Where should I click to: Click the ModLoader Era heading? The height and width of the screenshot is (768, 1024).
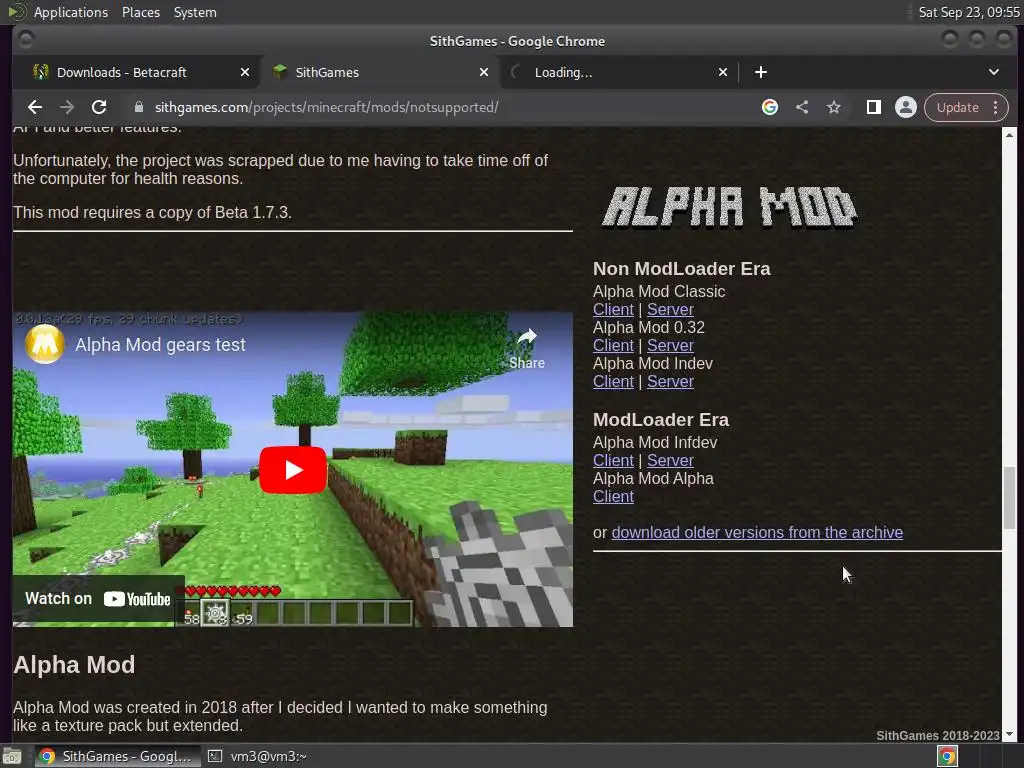pyautogui.click(x=660, y=420)
